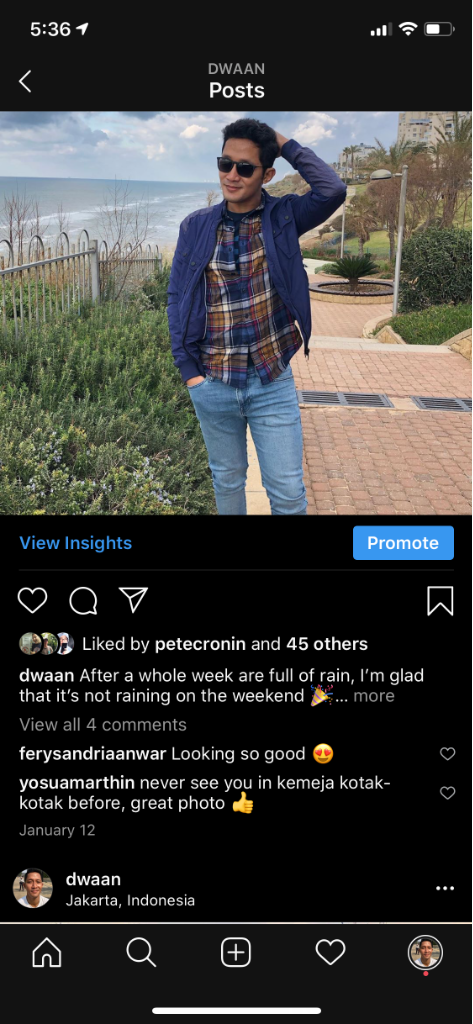This screenshot has height=1024, width=473.
Task: Like the post with the heart icon
Action: pos(32,600)
